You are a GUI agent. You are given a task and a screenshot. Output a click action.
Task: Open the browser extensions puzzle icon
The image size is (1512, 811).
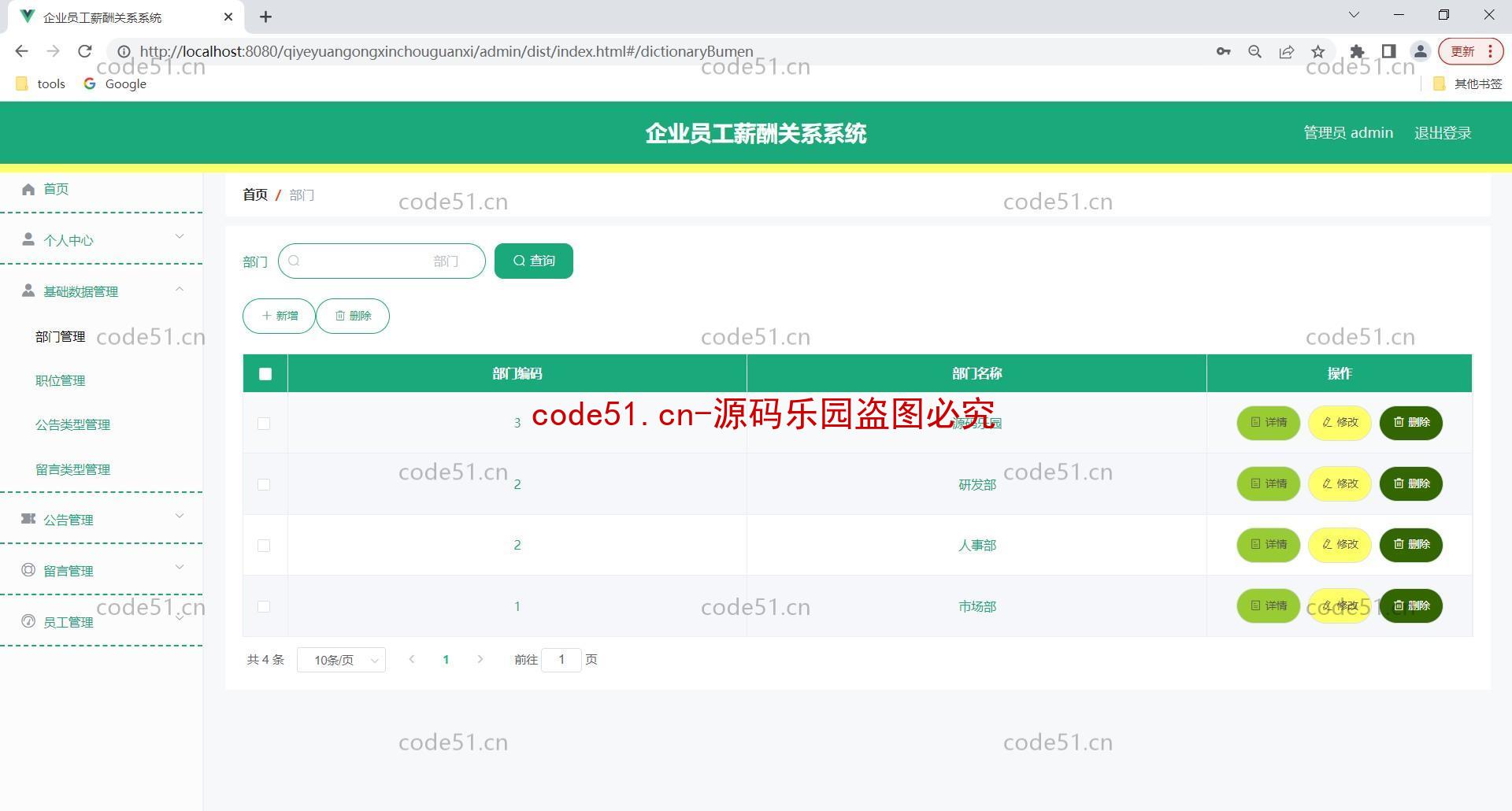pyautogui.click(x=1357, y=52)
